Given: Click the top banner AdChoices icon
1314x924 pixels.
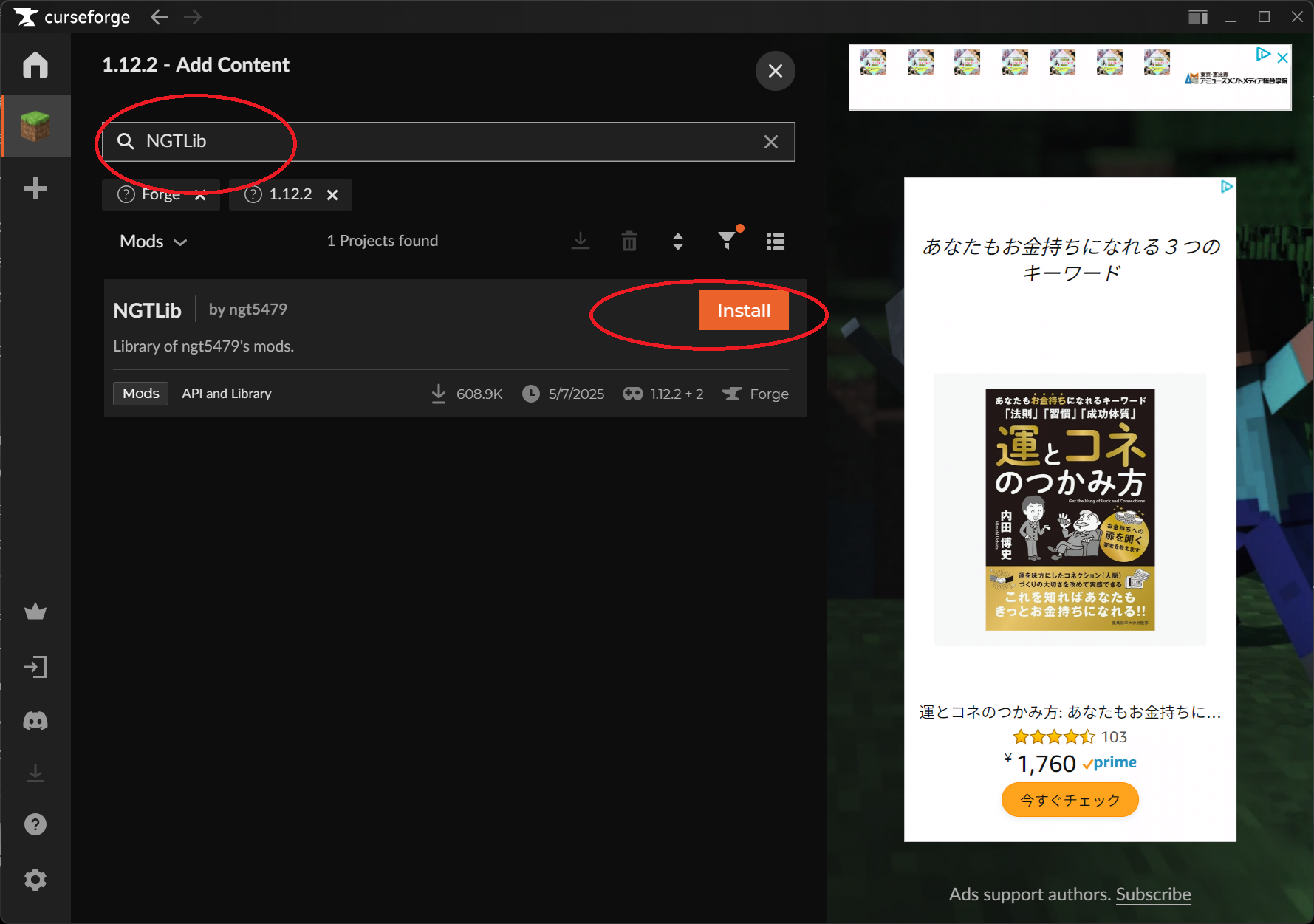Looking at the screenshot, I should click(1263, 54).
